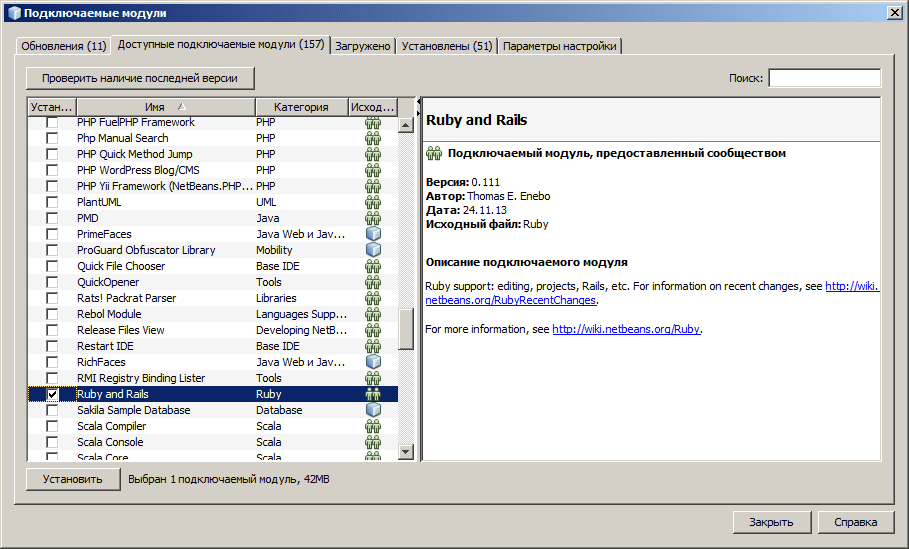
Task: Select the Rebol Module row name
Action: click(109, 314)
